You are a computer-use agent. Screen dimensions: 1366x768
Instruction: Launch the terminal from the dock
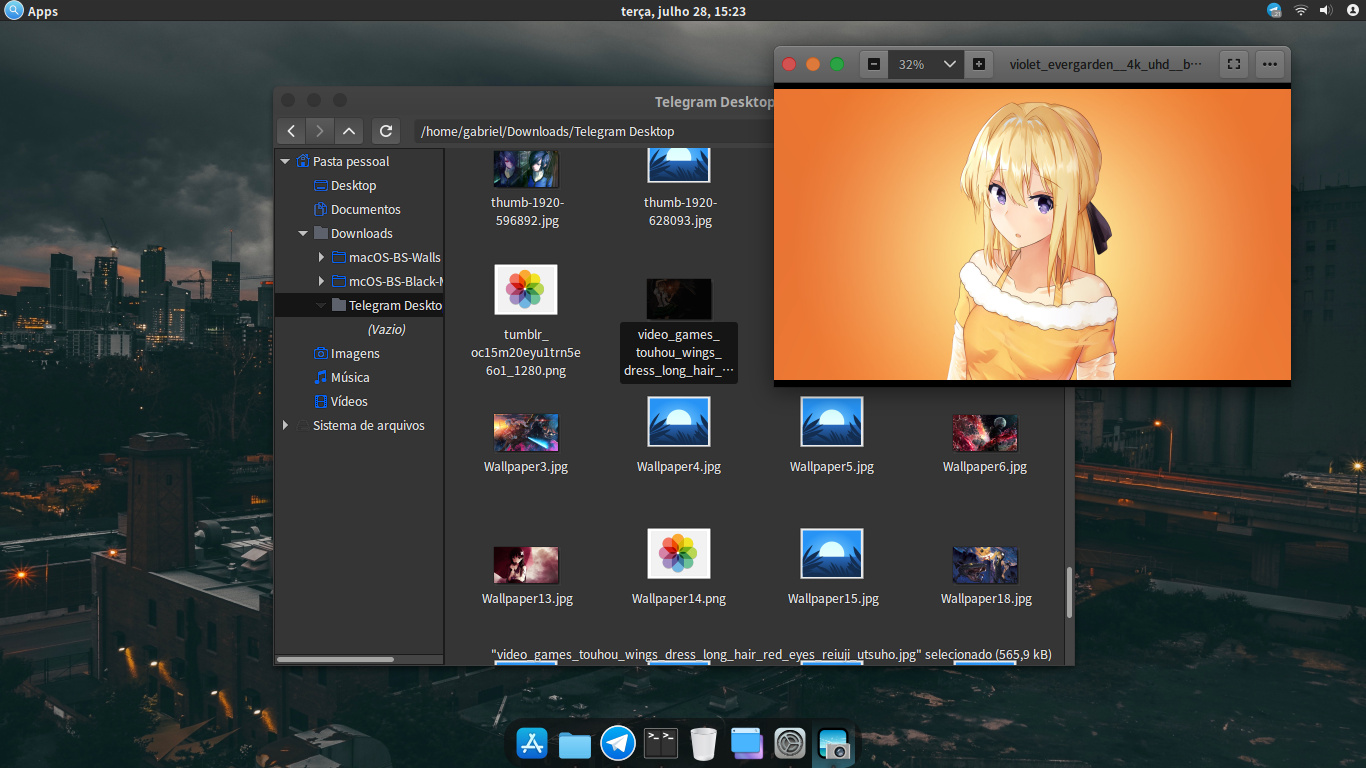(661, 743)
